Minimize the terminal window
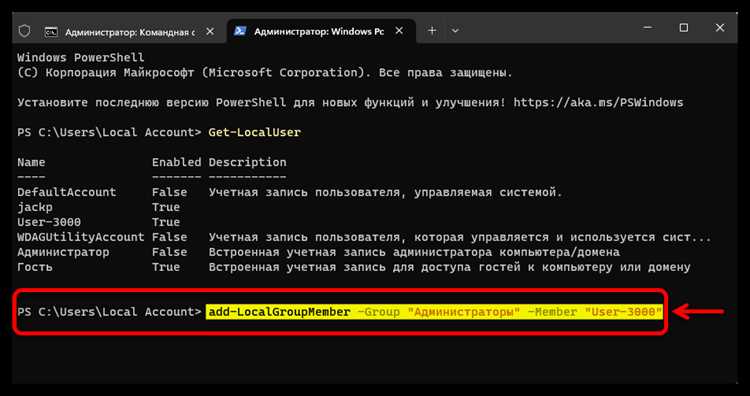This screenshot has width=750, height=396. [648, 28]
